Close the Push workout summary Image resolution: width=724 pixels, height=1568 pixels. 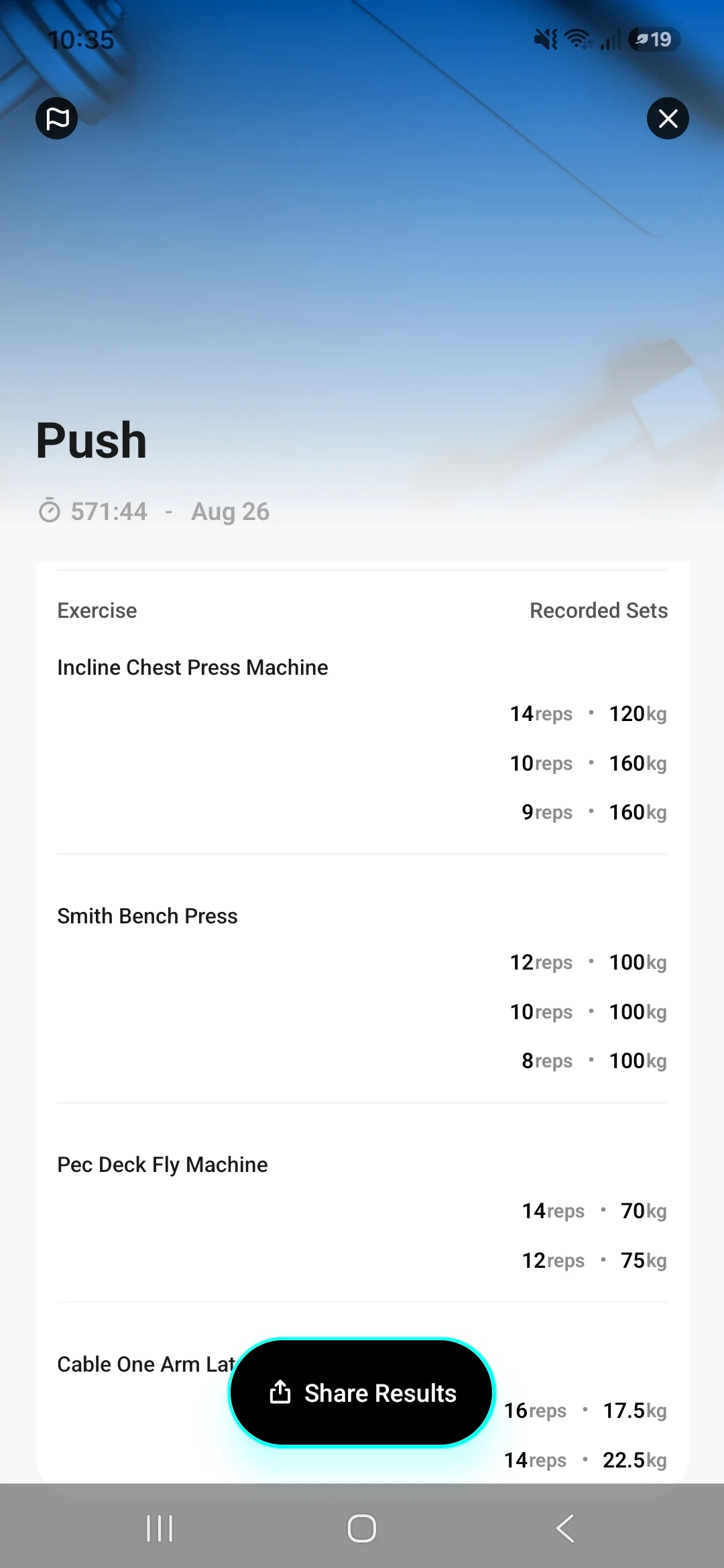668,119
